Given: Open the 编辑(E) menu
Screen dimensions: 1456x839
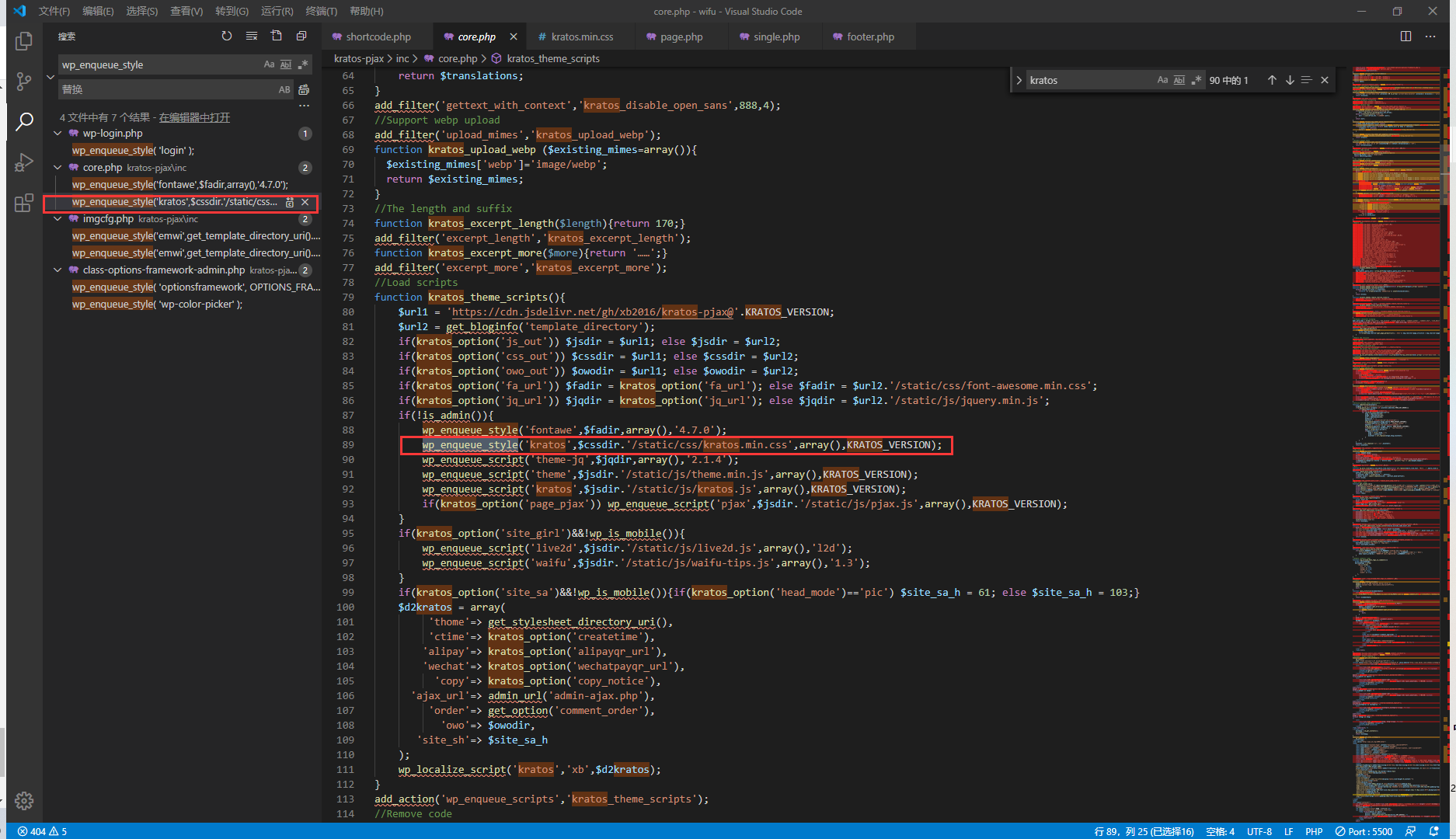Looking at the screenshot, I should click(98, 11).
